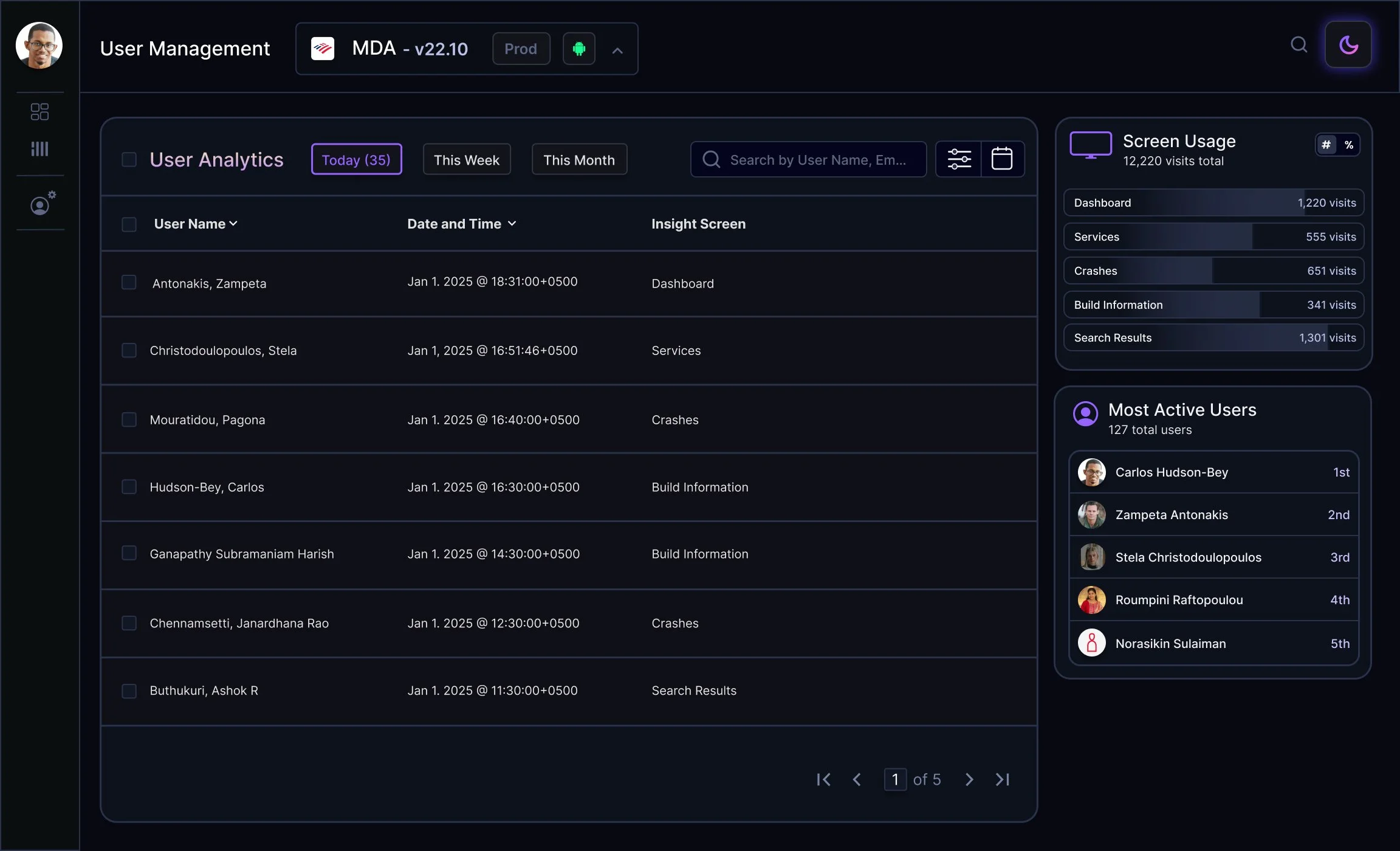Tick the User Analytics select-all checkbox
This screenshot has height=851, width=1400.
[x=129, y=159]
